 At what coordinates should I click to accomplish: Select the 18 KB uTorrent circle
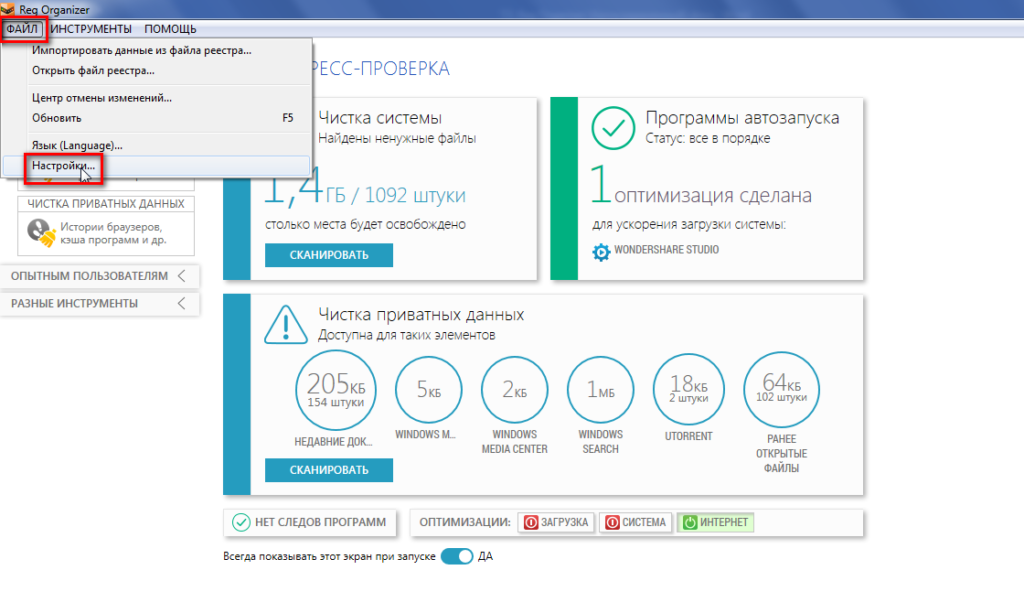(x=690, y=391)
